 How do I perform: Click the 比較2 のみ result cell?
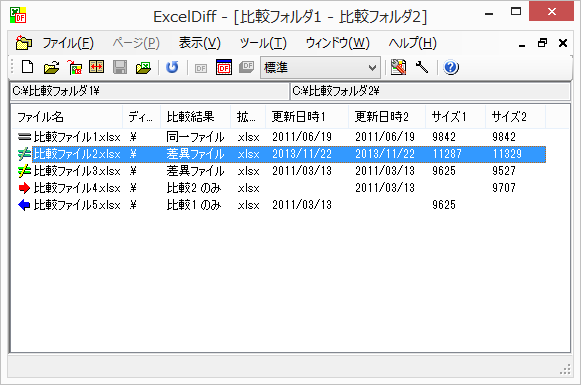[x=194, y=188]
